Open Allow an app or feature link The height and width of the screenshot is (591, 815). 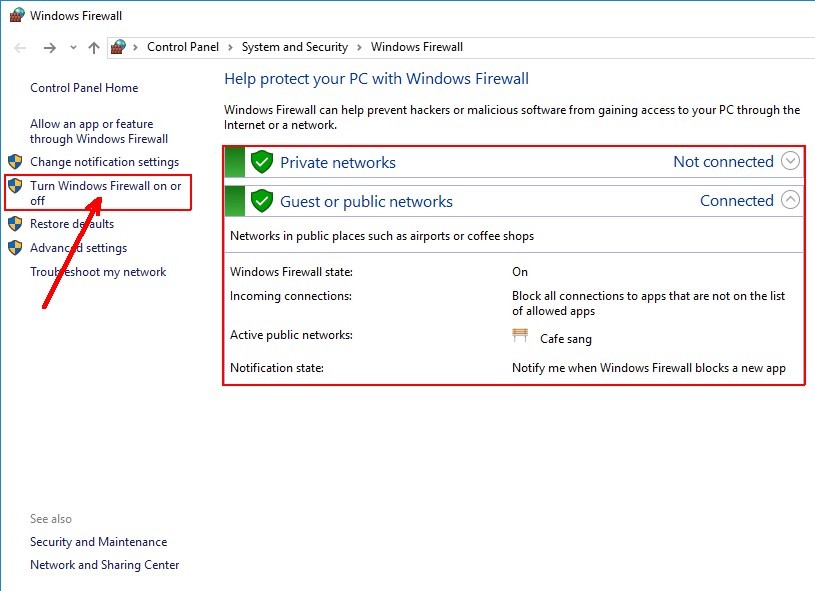pos(99,132)
